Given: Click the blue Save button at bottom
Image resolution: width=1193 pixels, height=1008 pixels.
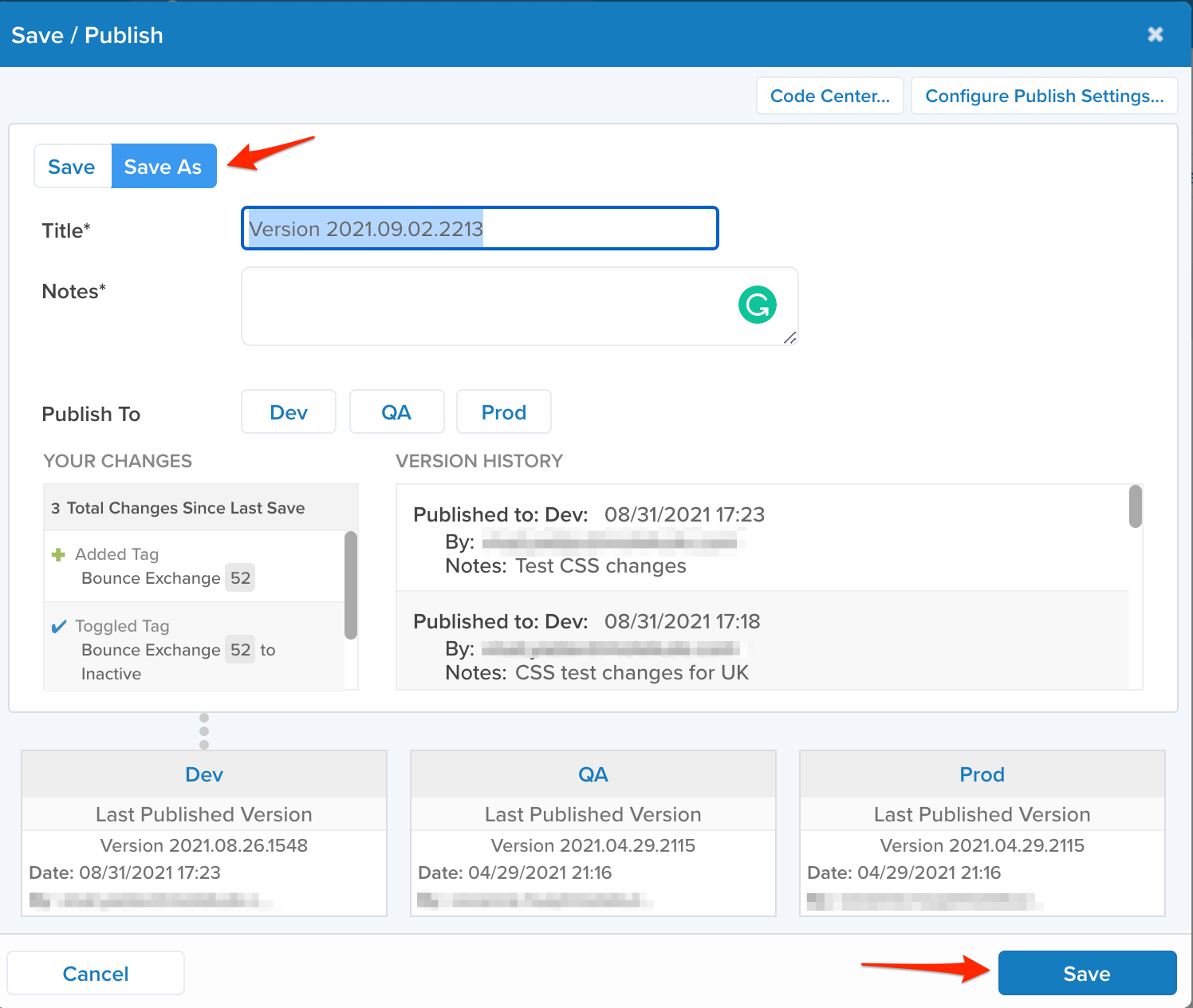Looking at the screenshot, I should tap(1087, 973).
